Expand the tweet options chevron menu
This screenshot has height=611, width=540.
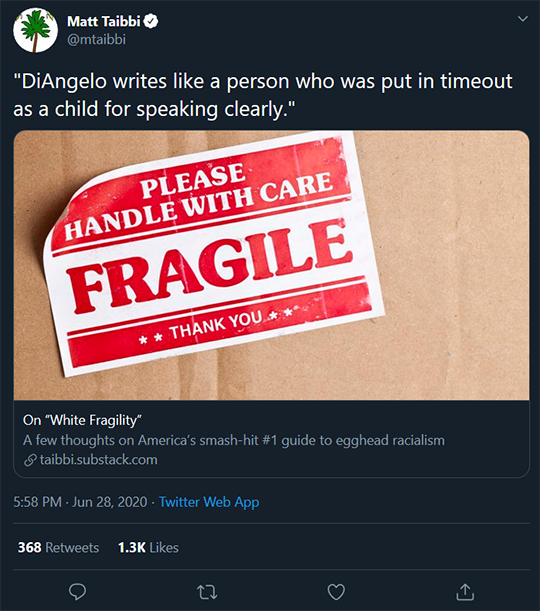[x=522, y=19]
